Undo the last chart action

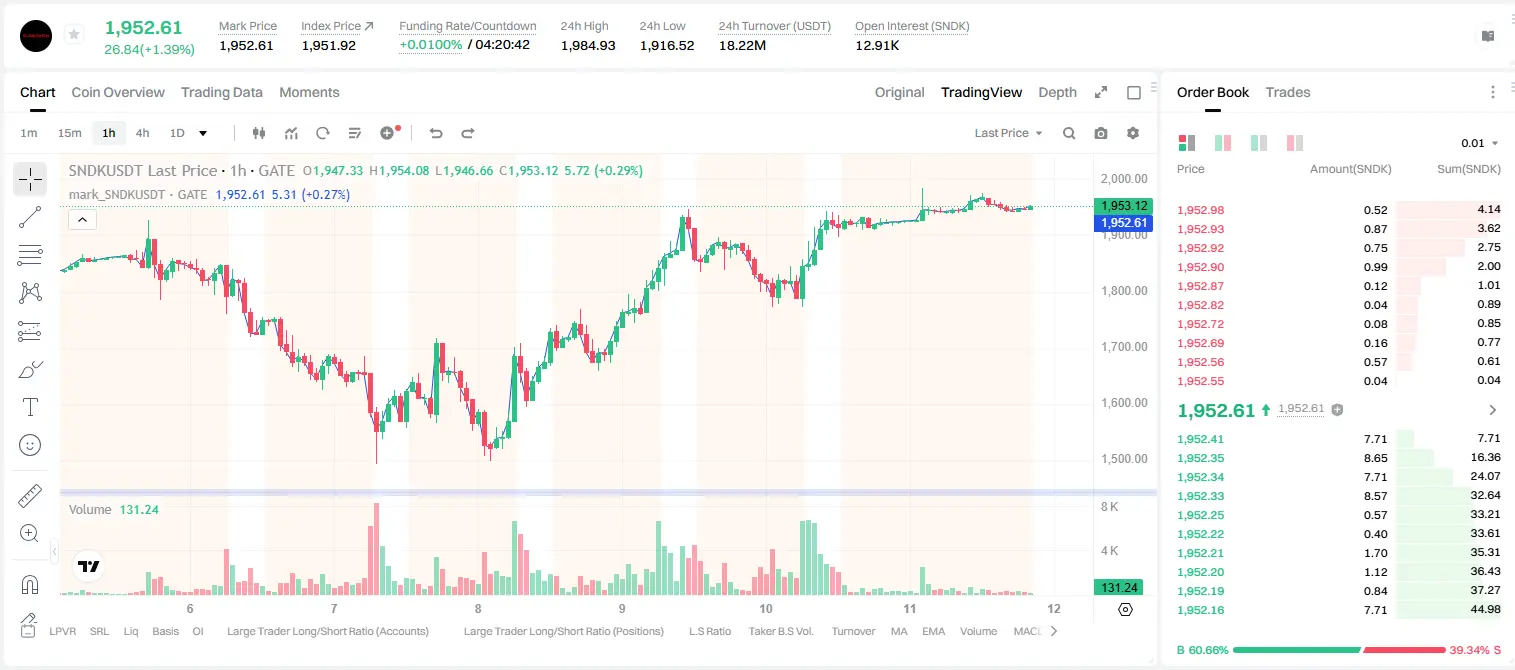435,133
